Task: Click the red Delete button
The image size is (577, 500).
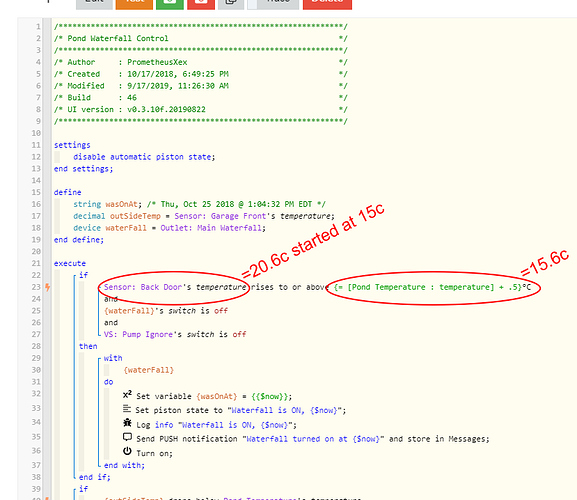Action: tap(327, 3)
